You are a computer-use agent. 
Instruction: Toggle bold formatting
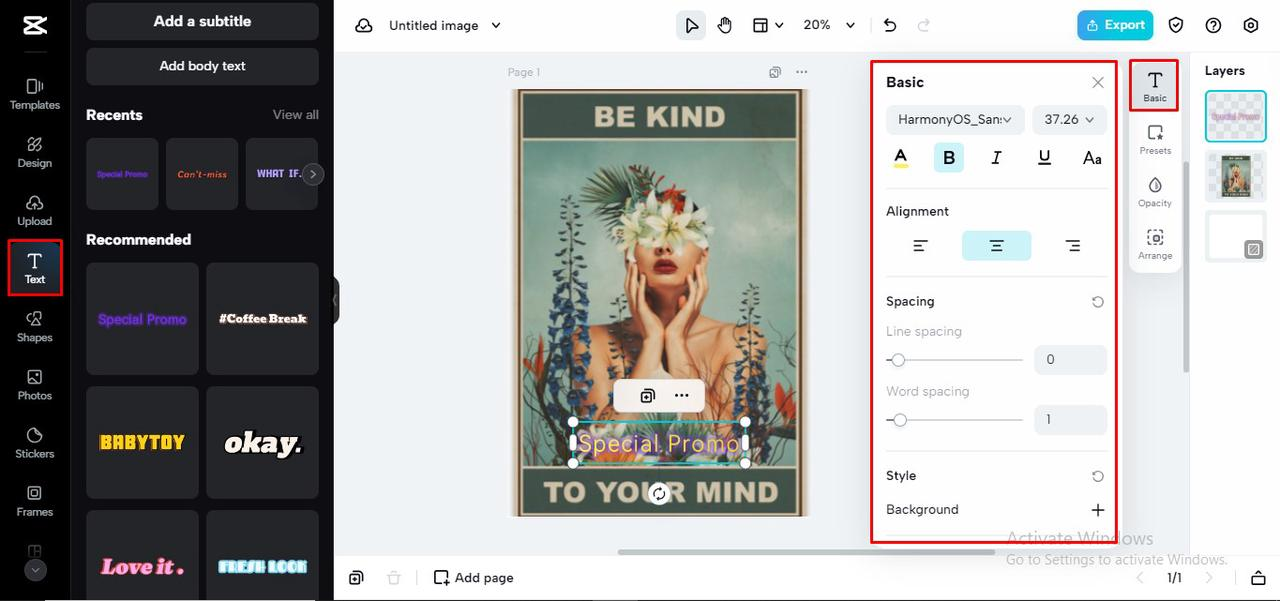point(949,158)
